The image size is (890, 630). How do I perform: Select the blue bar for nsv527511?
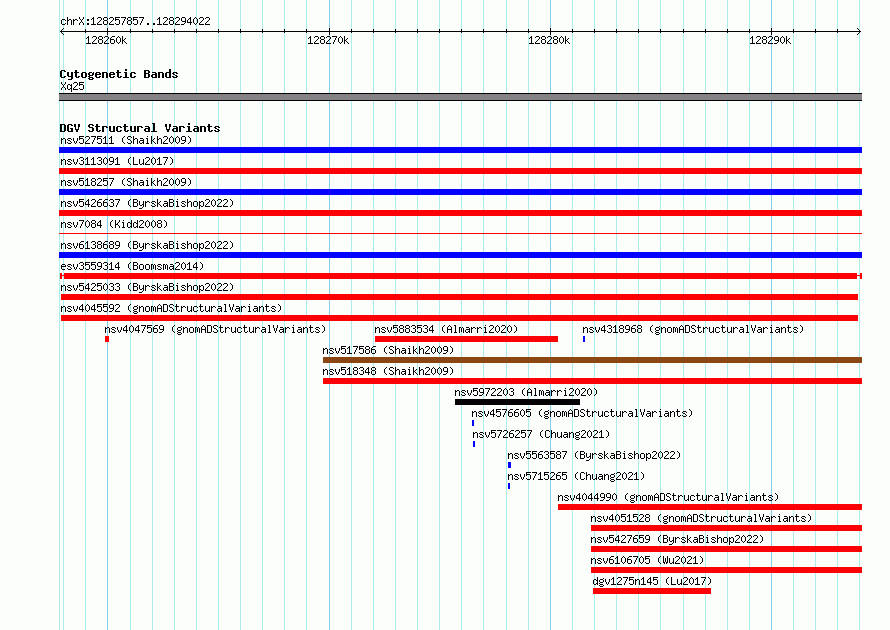[x=460, y=150]
